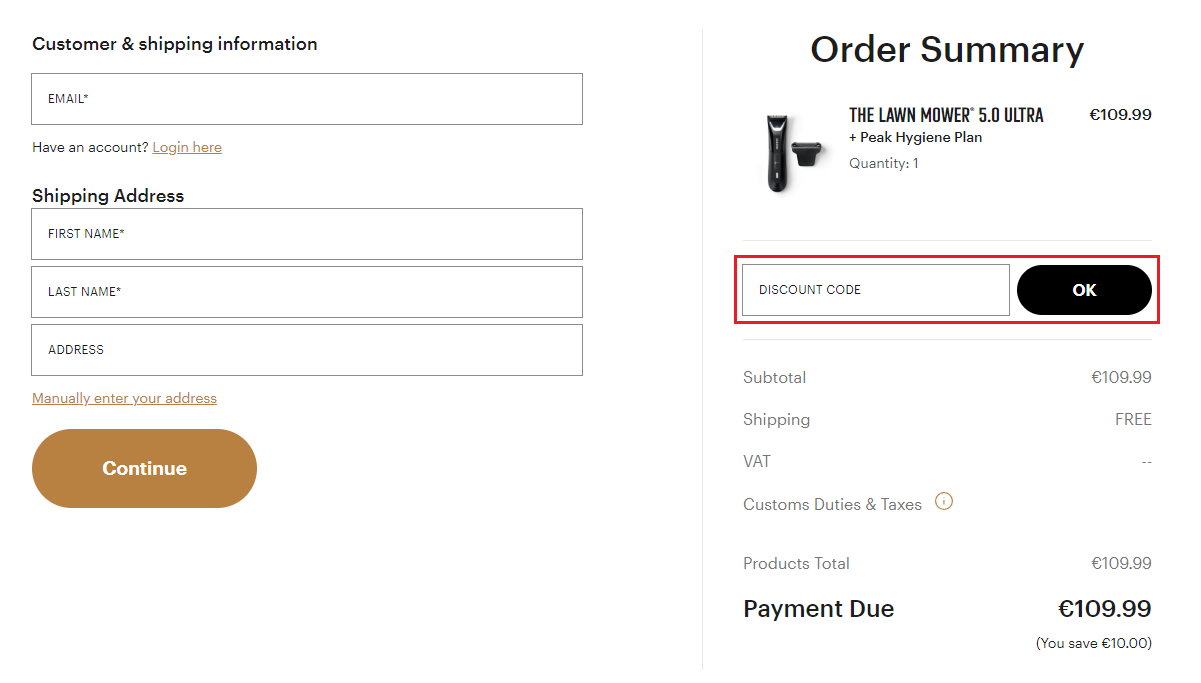This screenshot has height=683, width=1201.
Task: Click the "Order Summary" heading
Action: click(946, 50)
